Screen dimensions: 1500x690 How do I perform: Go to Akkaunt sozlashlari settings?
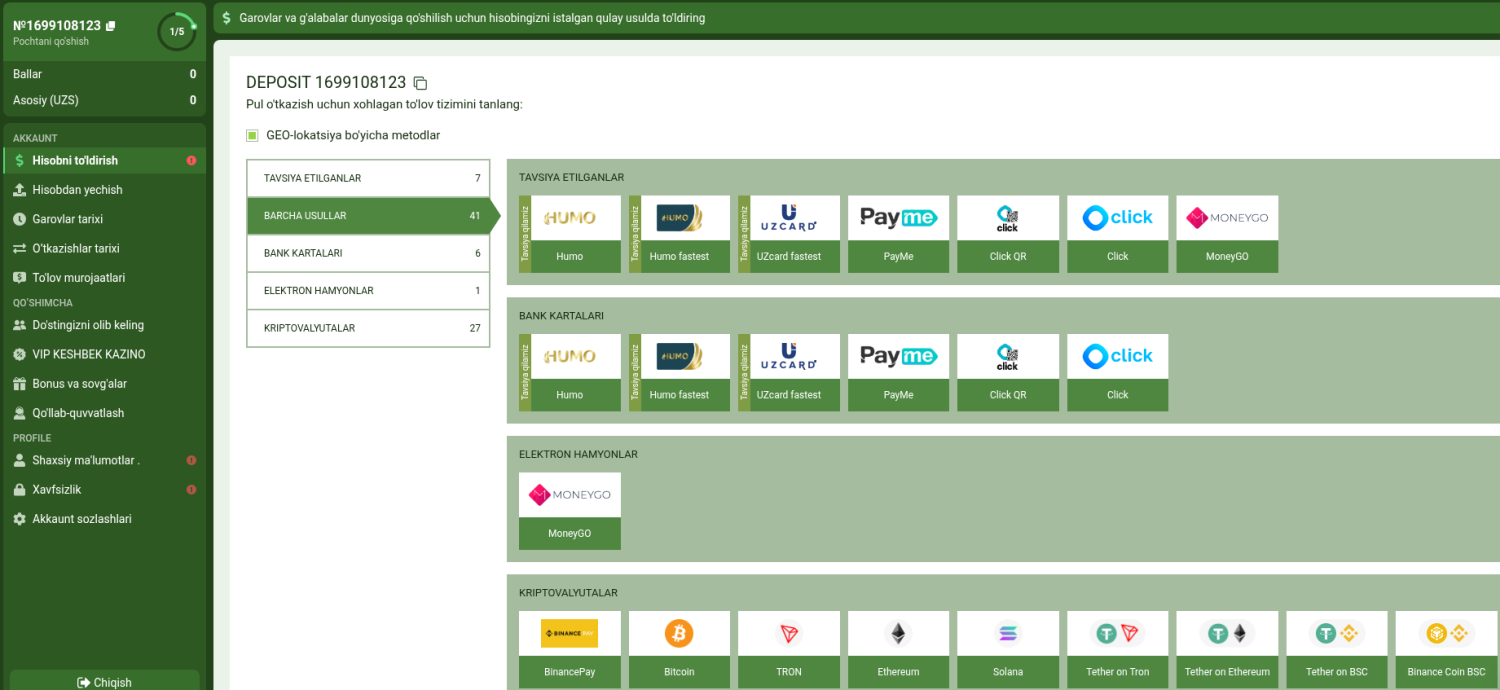104,519
